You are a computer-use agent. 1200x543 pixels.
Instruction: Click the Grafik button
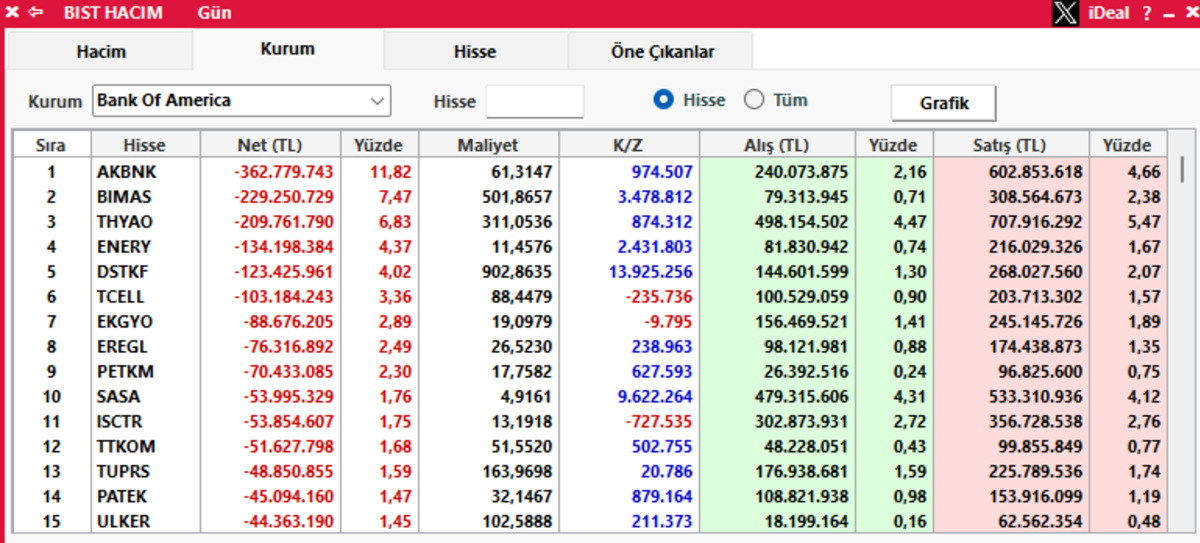pos(944,103)
